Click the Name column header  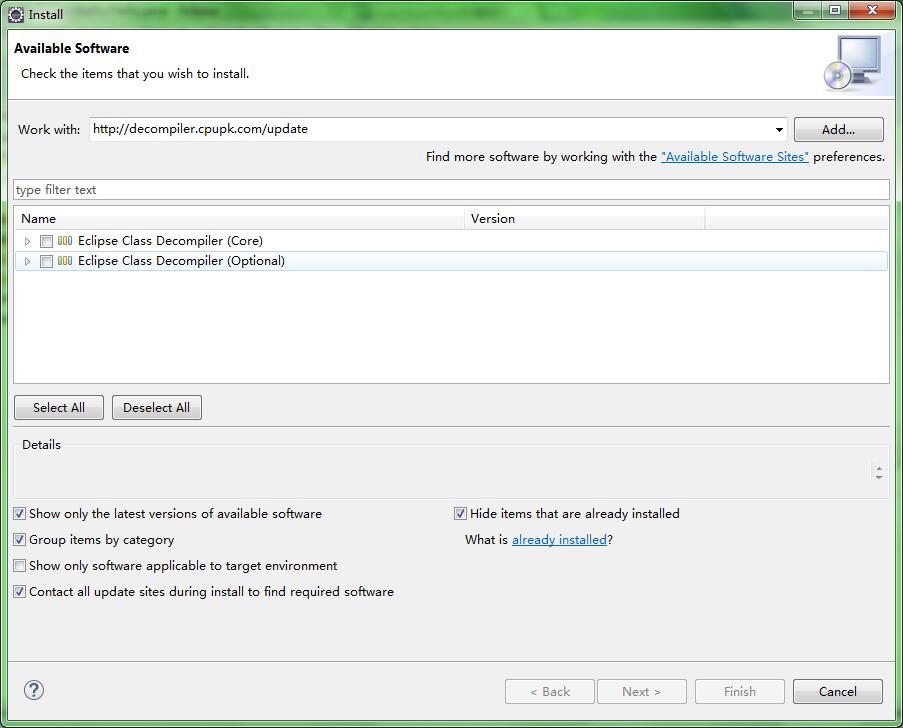(x=239, y=219)
